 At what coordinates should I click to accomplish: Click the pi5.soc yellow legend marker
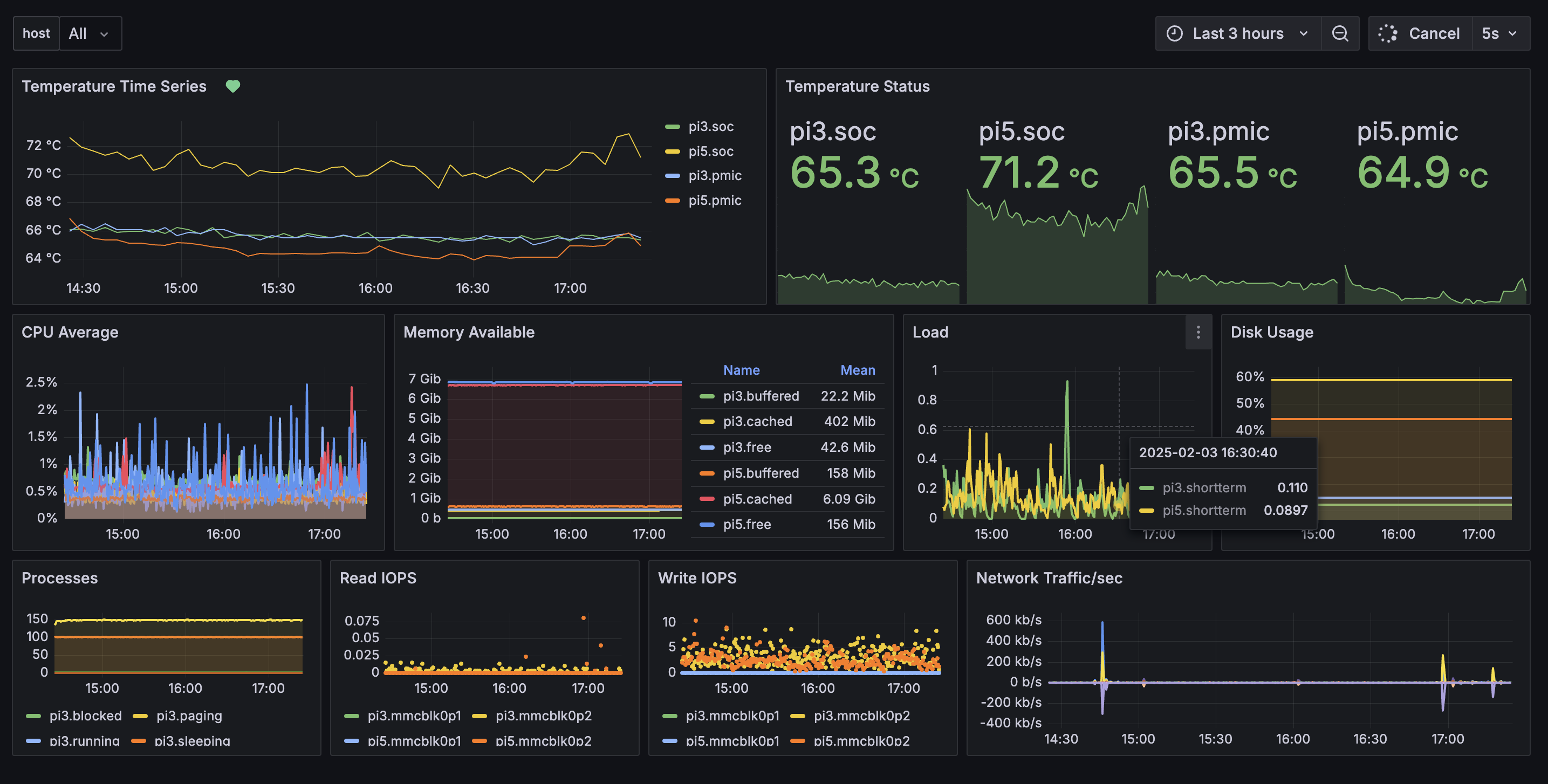[x=672, y=152]
